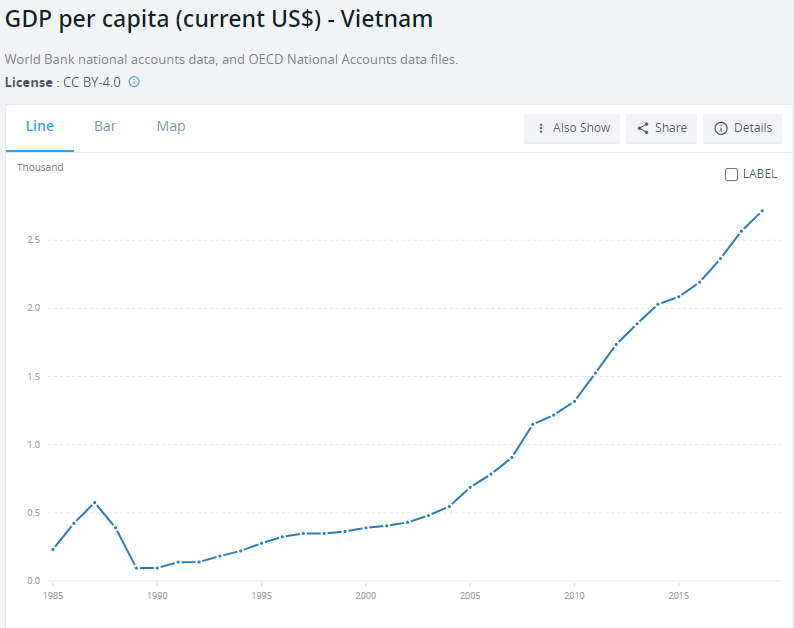
Task: Open the Map tab
Action: (171, 126)
